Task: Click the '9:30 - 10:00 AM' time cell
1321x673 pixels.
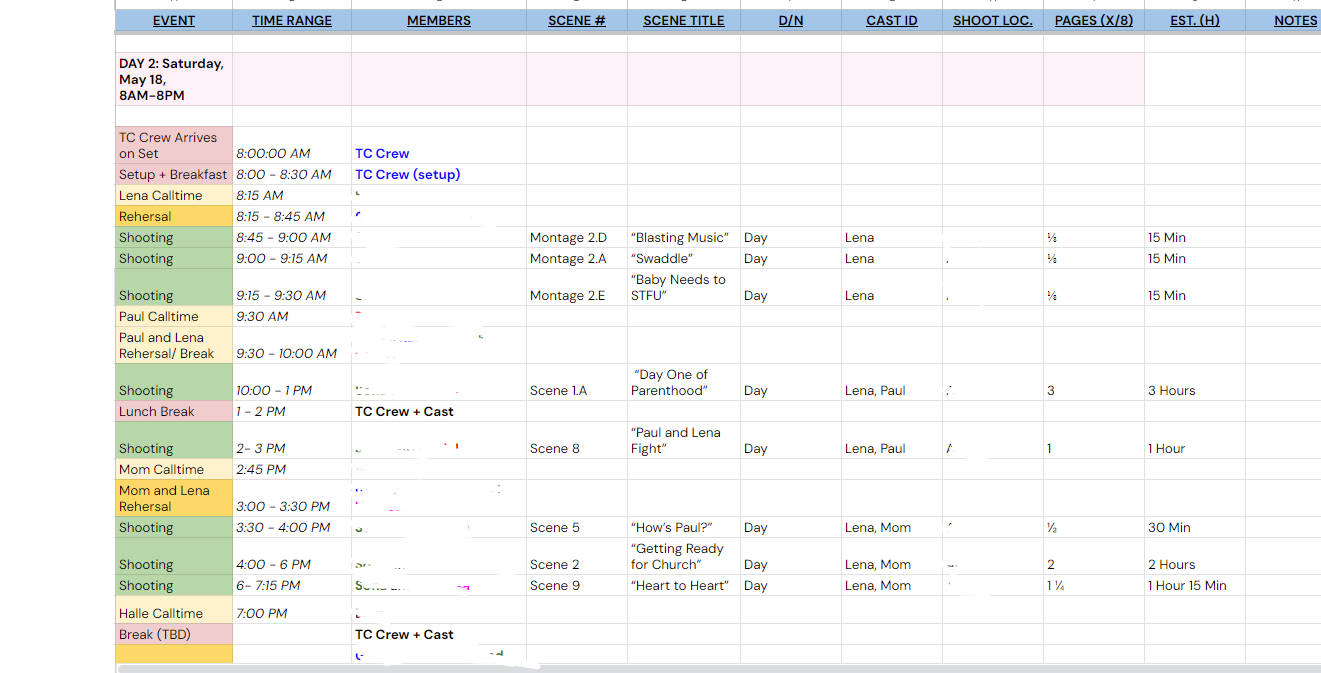Action: pyautogui.click(x=292, y=345)
